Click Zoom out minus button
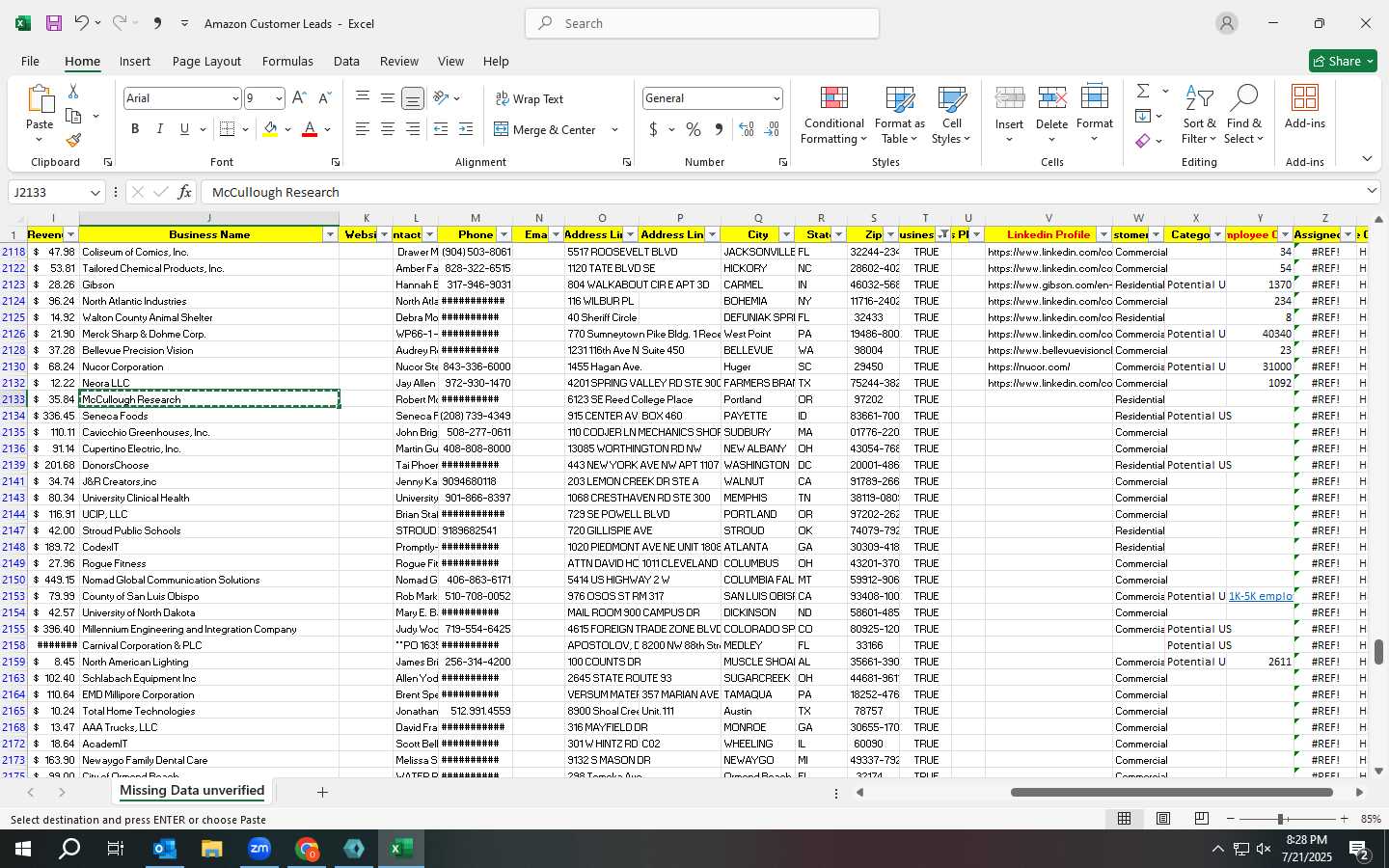 (x=1230, y=818)
